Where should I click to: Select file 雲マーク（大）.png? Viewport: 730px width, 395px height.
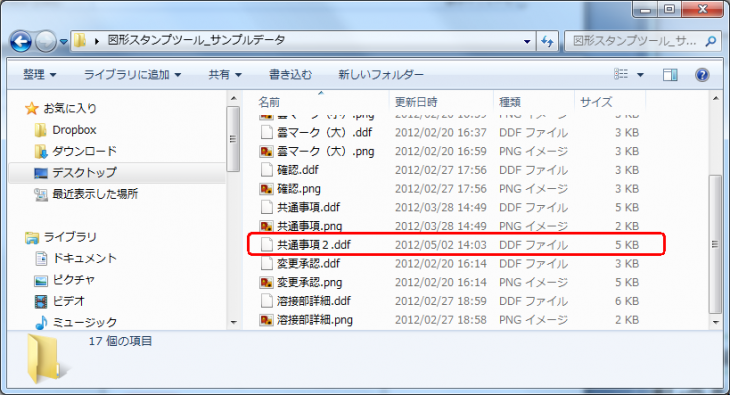coord(325,151)
